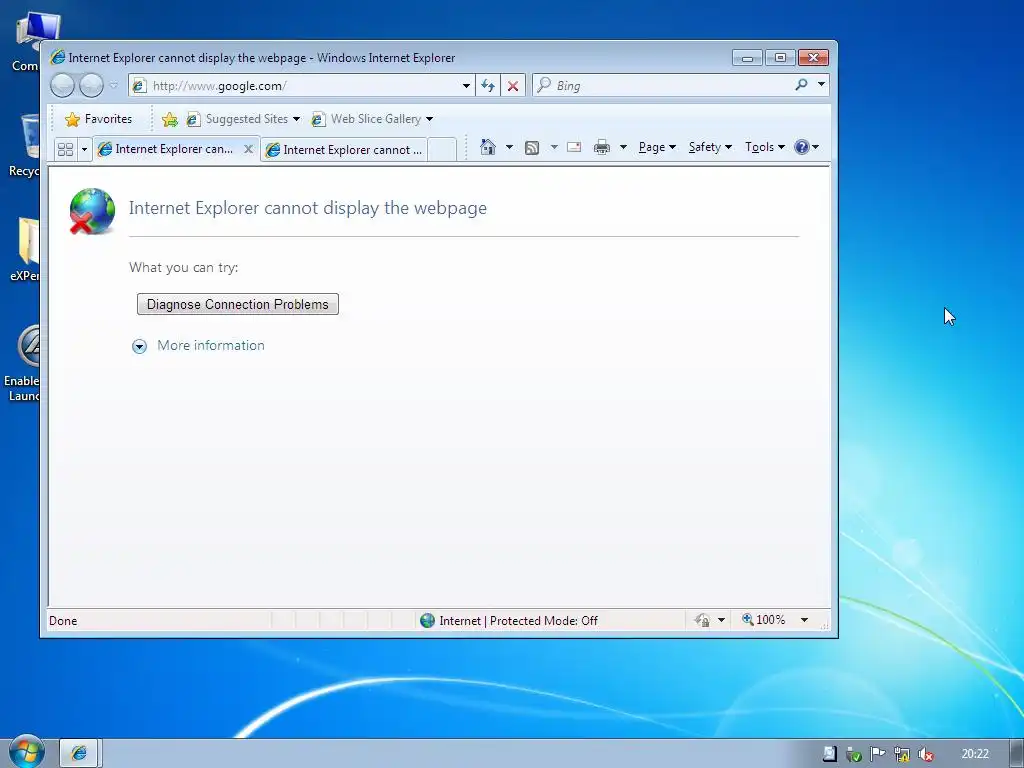Expand the Feeds dropdown arrow

click(554, 147)
